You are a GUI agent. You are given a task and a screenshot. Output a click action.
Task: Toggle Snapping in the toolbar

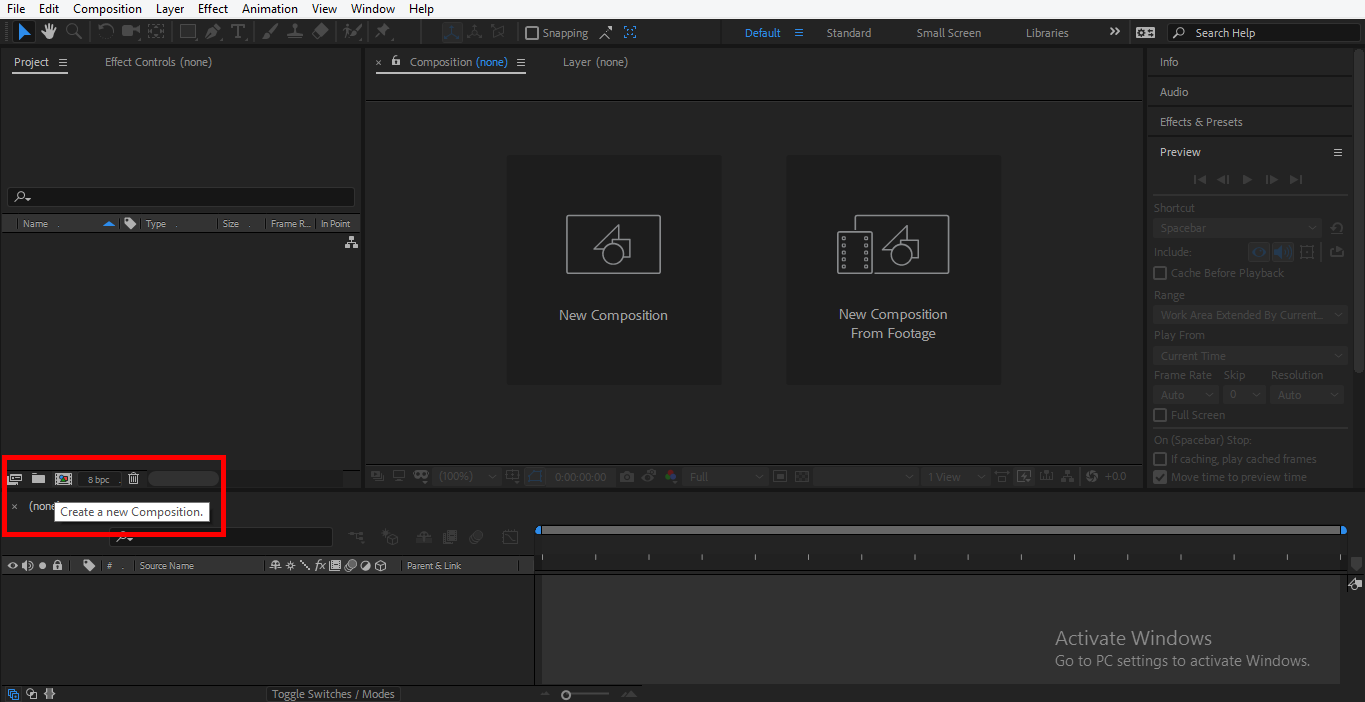[532, 32]
